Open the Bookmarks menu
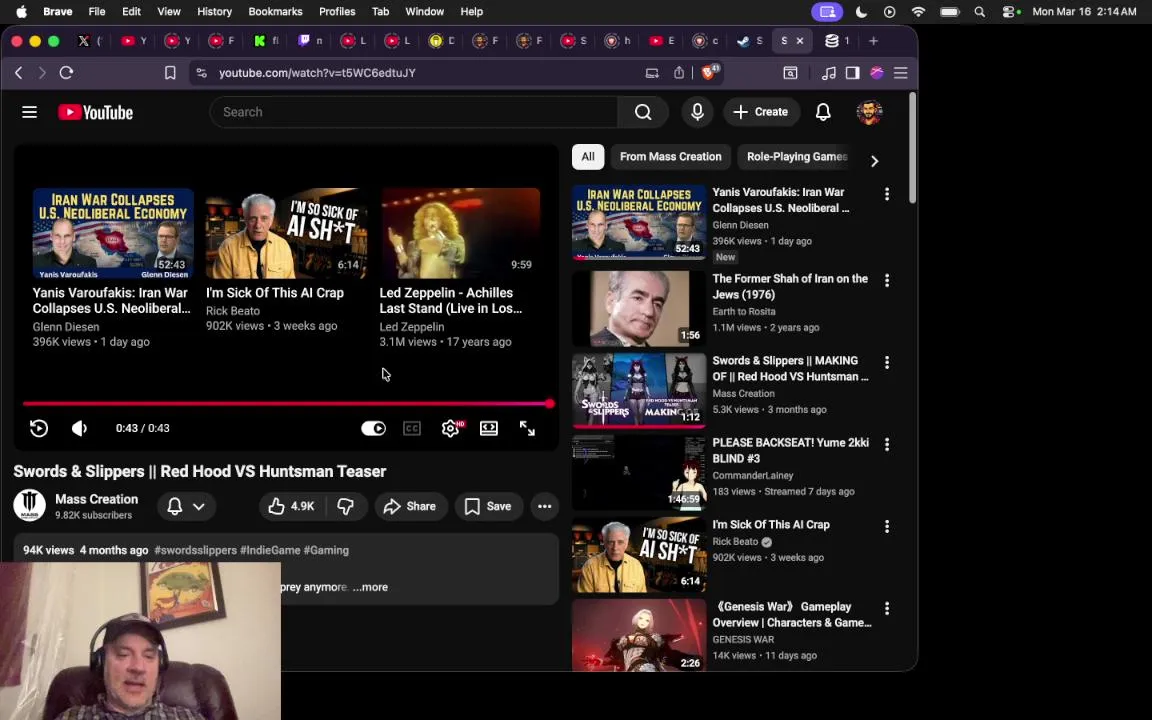This screenshot has height=720, width=1152. 275,12
